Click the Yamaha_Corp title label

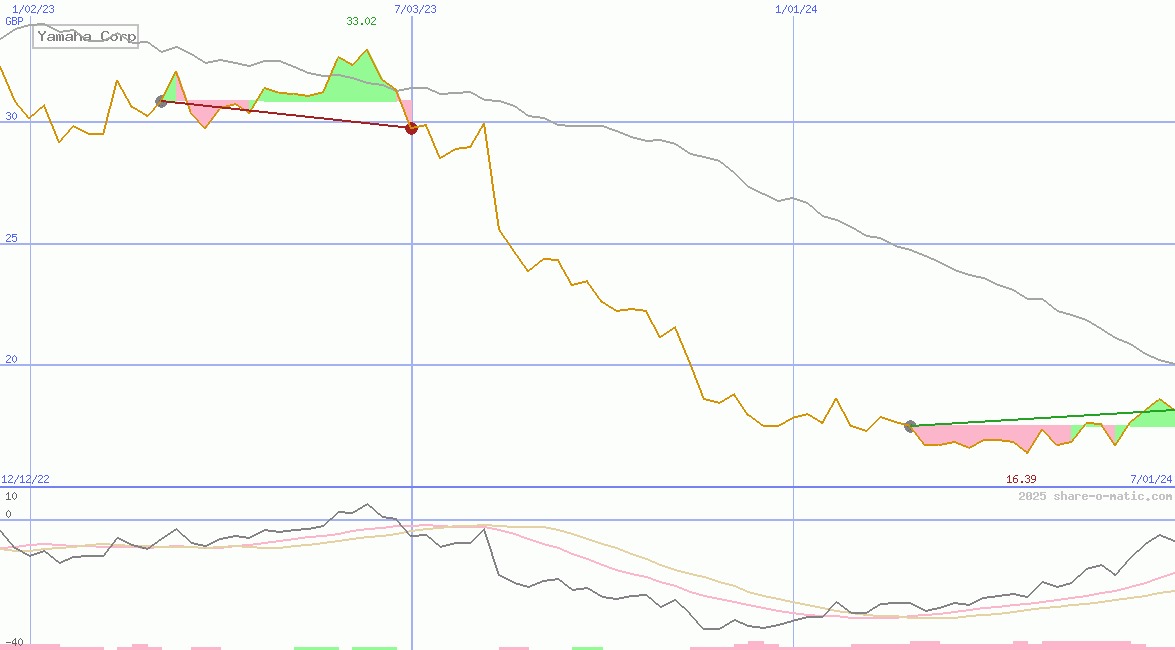pos(86,36)
